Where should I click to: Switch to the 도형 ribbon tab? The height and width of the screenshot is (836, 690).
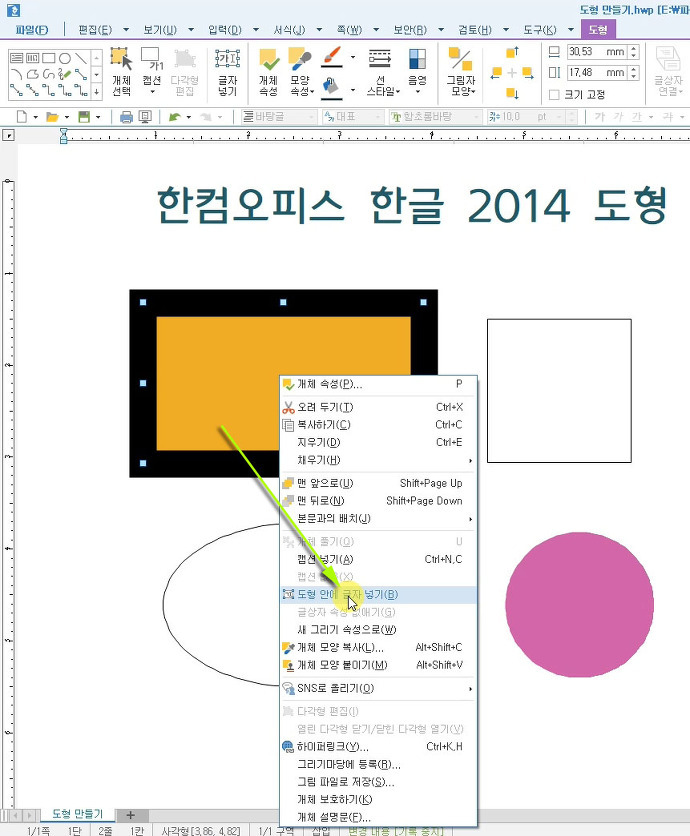click(x=598, y=29)
